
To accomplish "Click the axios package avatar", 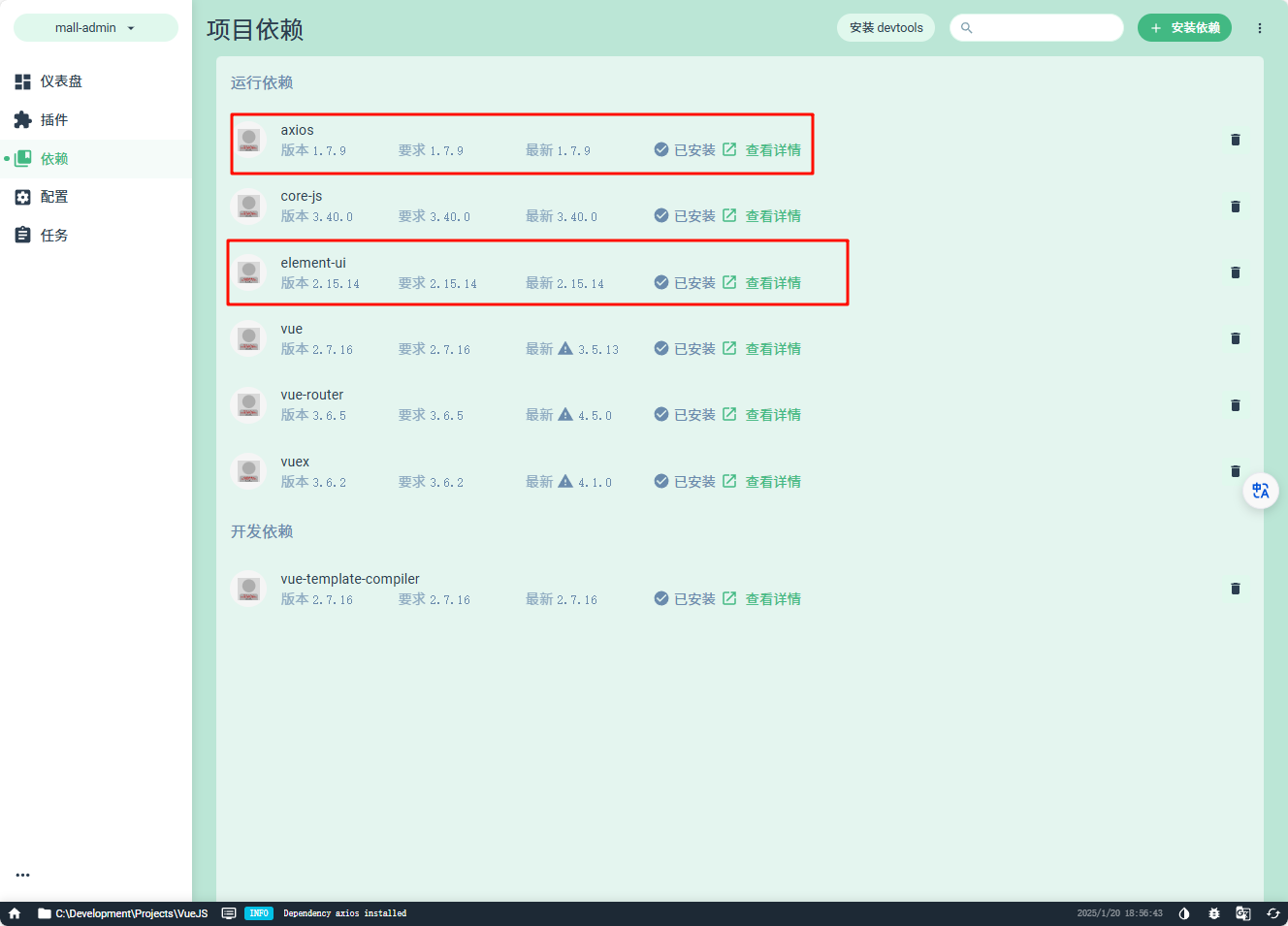I will tap(249, 140).
